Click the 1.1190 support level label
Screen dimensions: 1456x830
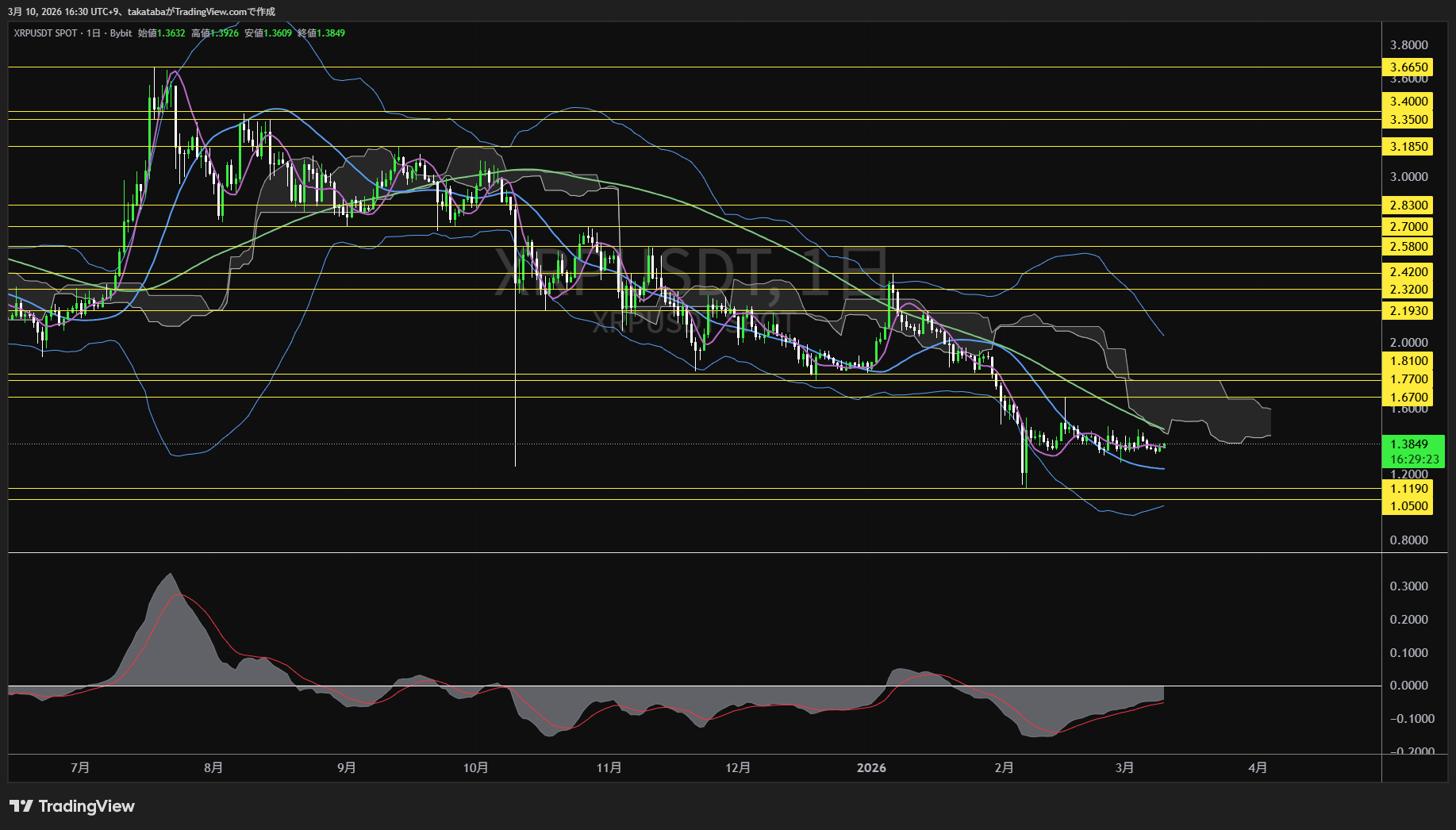[1408, 489]
